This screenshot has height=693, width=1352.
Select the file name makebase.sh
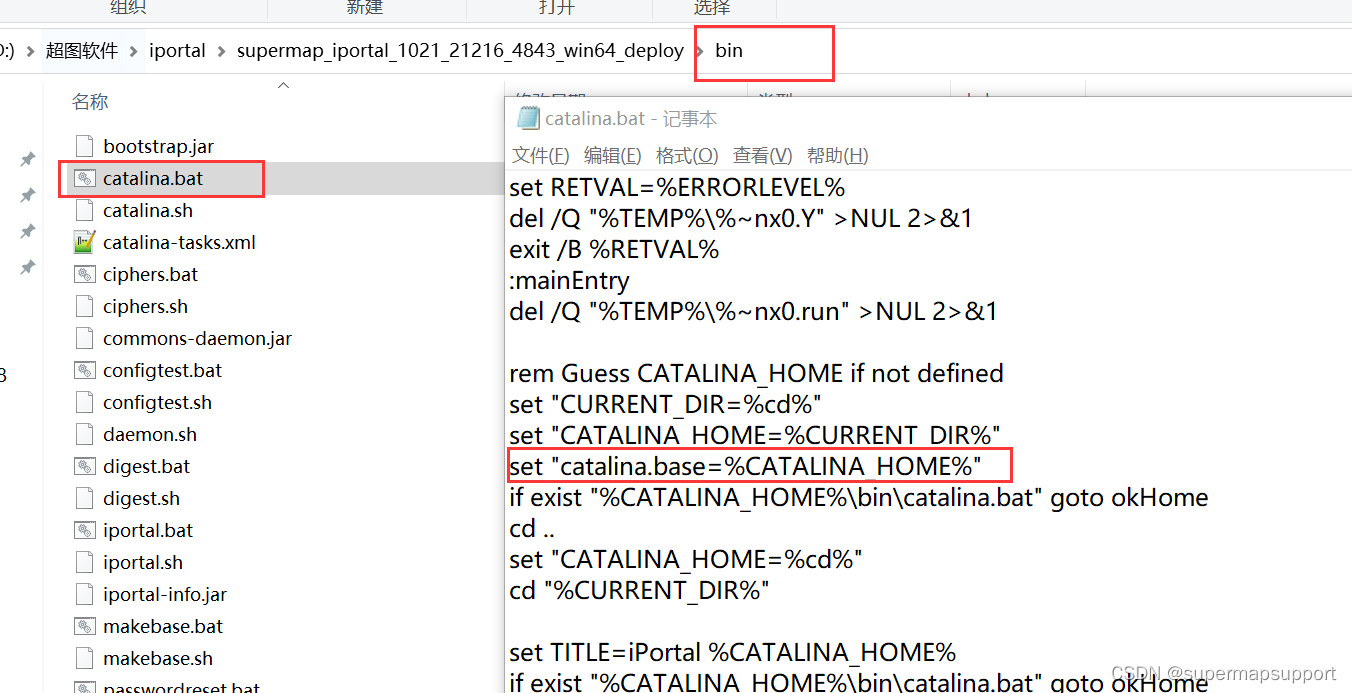(158, 658)
